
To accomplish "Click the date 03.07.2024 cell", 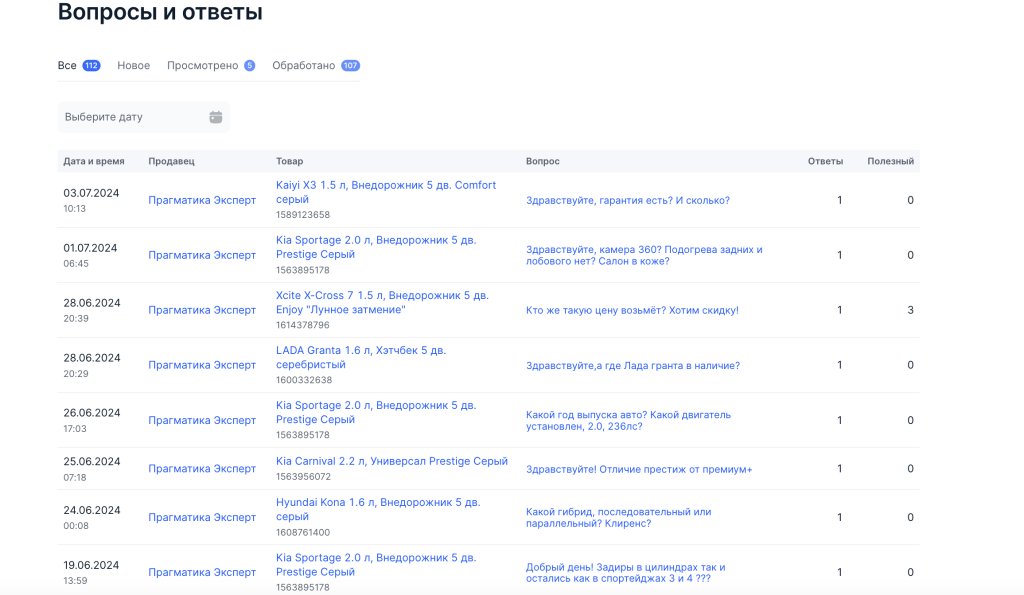I will 91,193.
